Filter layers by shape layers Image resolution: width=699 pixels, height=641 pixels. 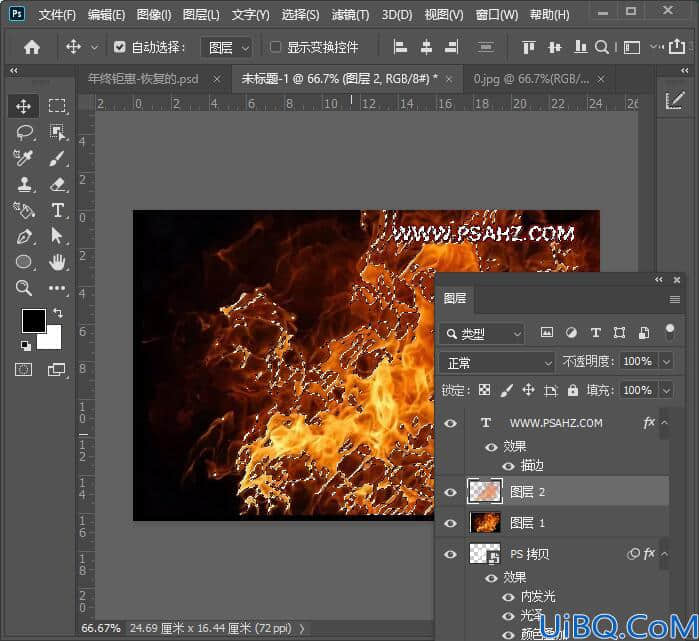[x=619, y=333]
